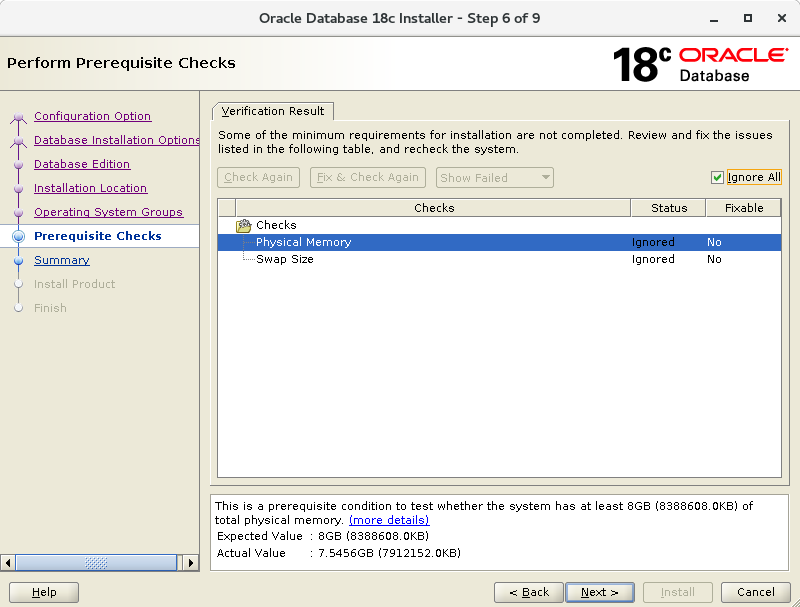Click the Fix & Check Again button
This screenshot has width=800, height=607.
pos(368,178)
